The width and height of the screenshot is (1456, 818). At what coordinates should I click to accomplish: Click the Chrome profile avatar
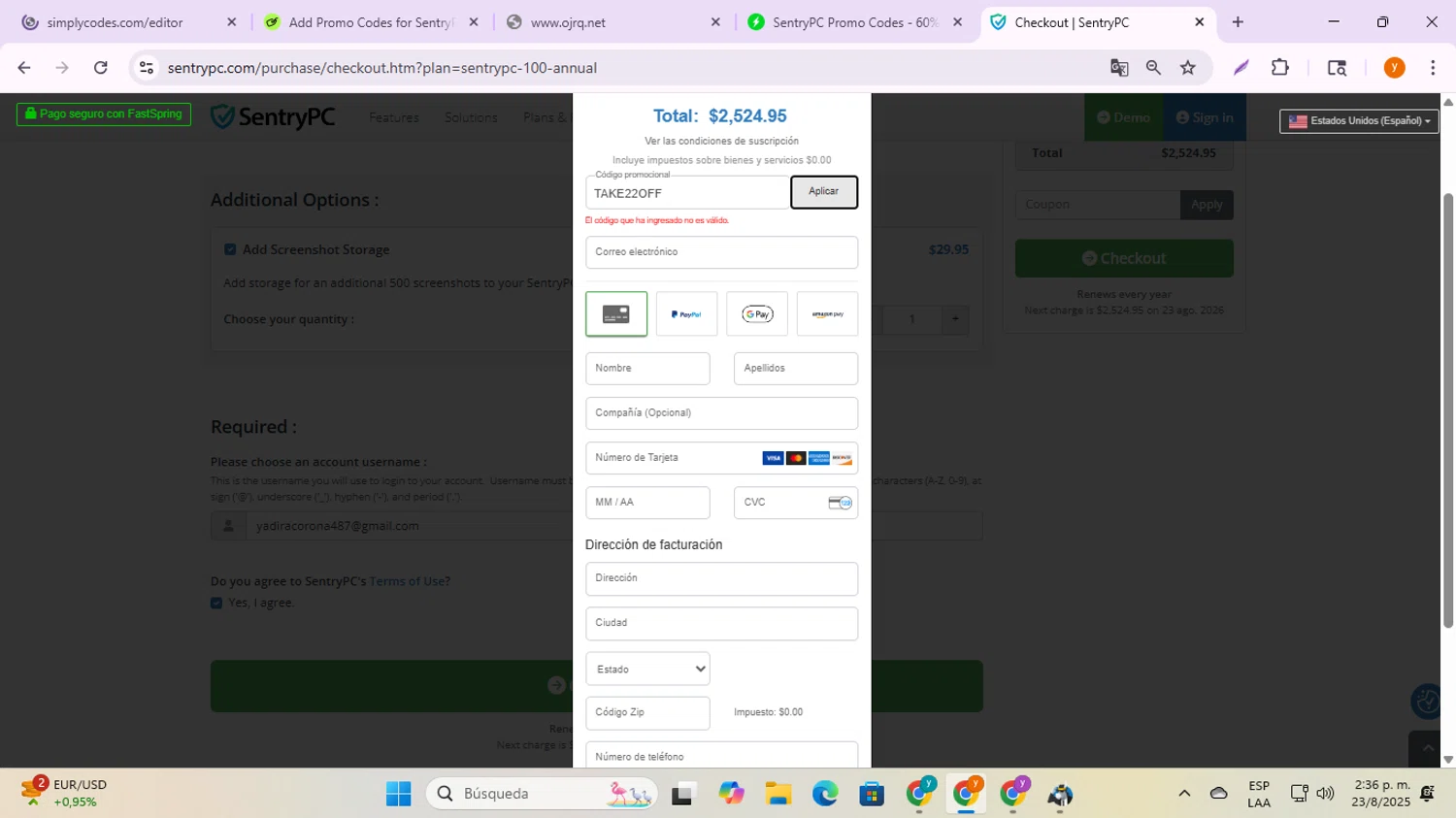pyautogui.click(x=1394, y=68)
